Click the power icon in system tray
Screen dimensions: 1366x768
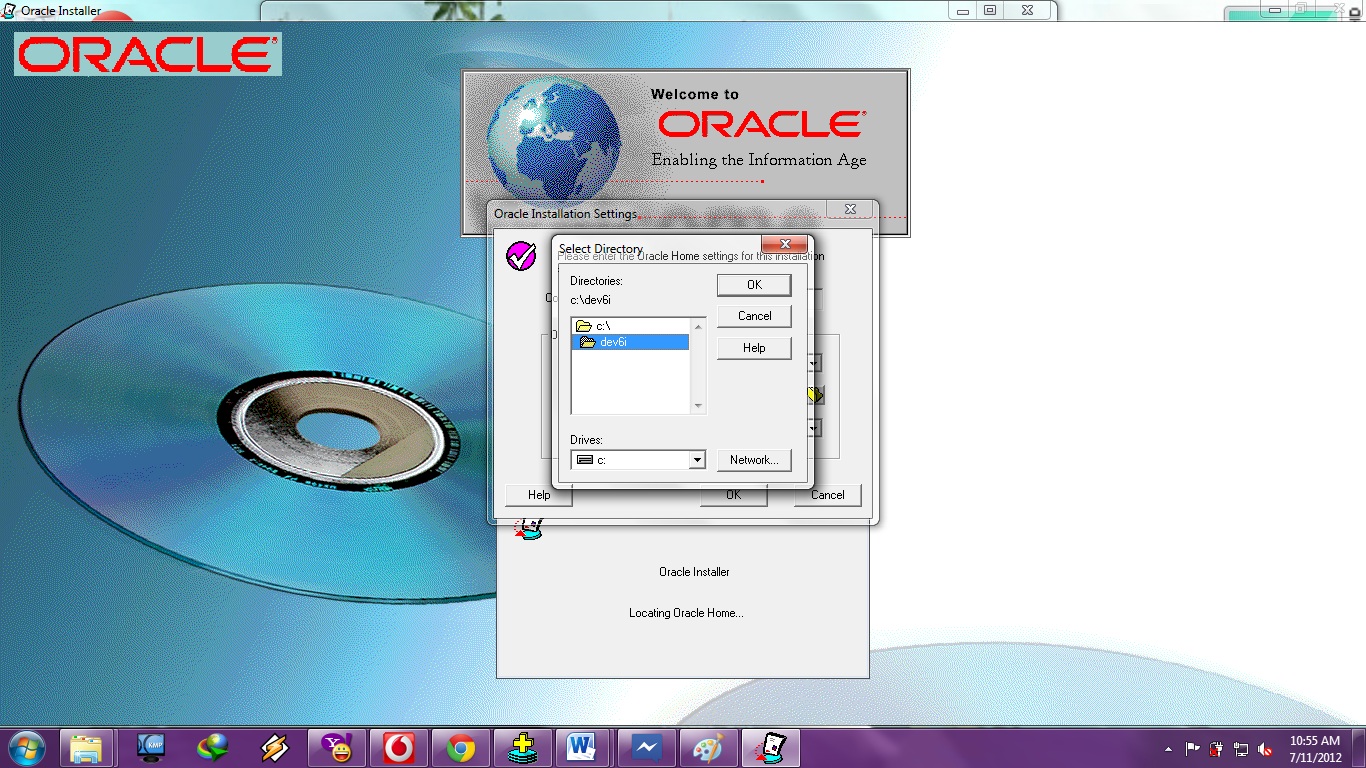pos(1217,749)
